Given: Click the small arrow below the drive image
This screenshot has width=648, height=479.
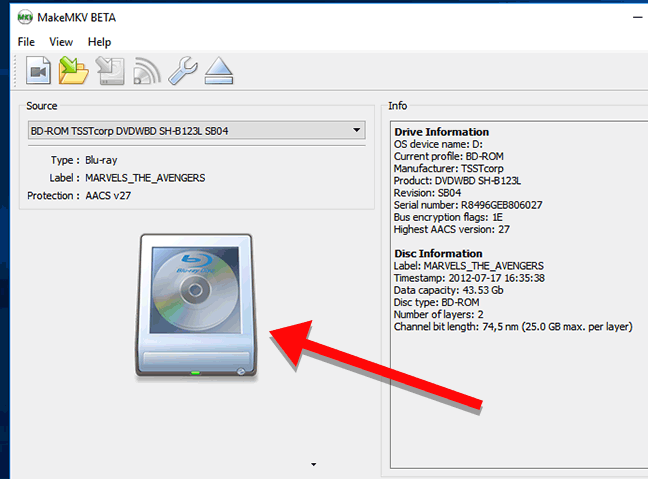Looking at the screenshot, I should point(314,465).
